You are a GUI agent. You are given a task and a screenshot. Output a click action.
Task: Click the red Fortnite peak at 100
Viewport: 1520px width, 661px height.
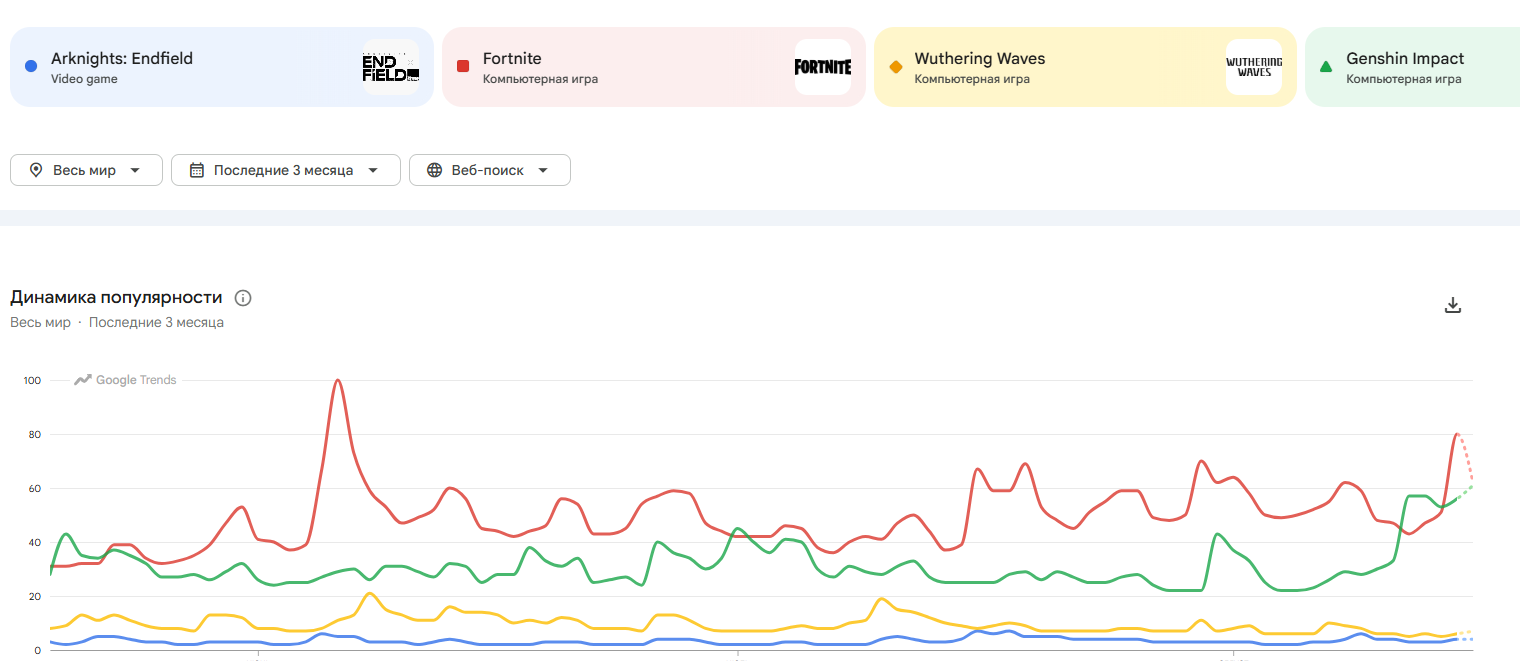(x=338, y=381)
